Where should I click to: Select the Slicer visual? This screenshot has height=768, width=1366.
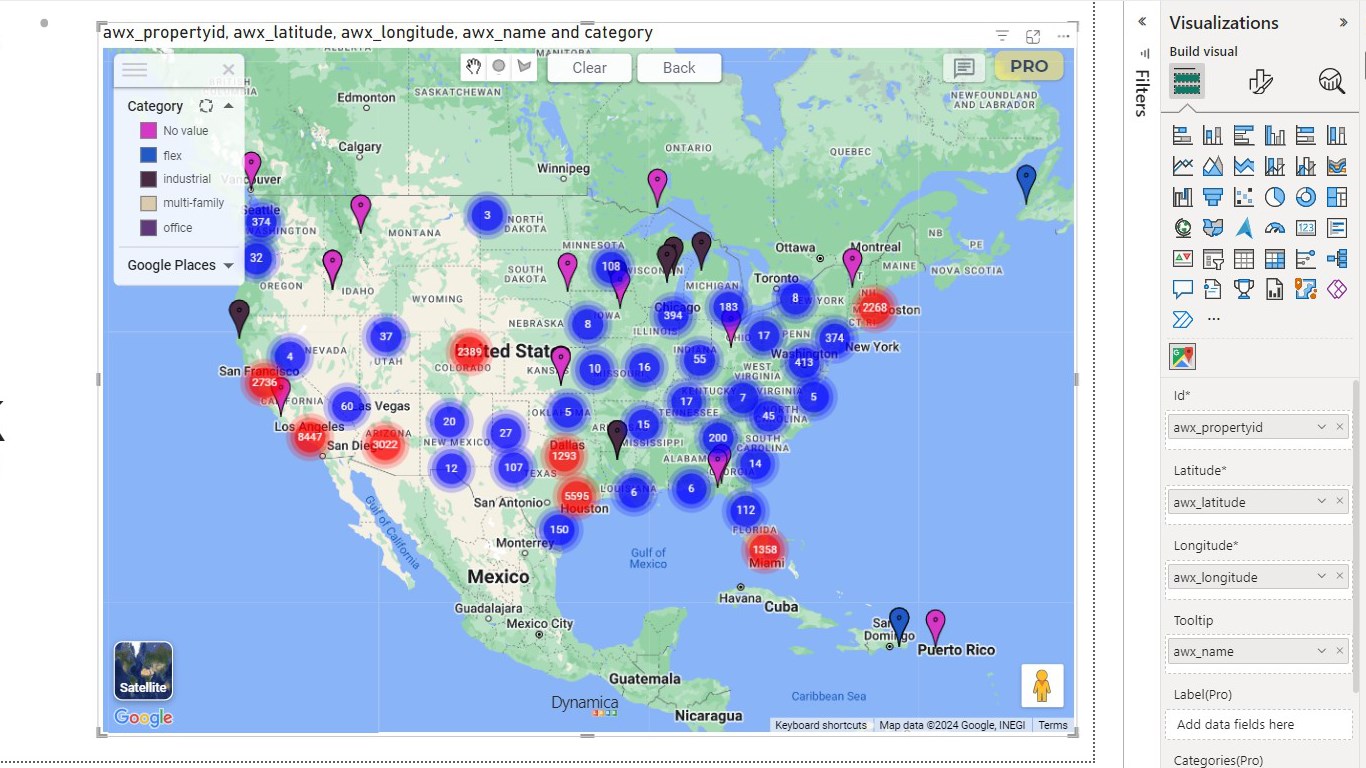(1213, 259)
